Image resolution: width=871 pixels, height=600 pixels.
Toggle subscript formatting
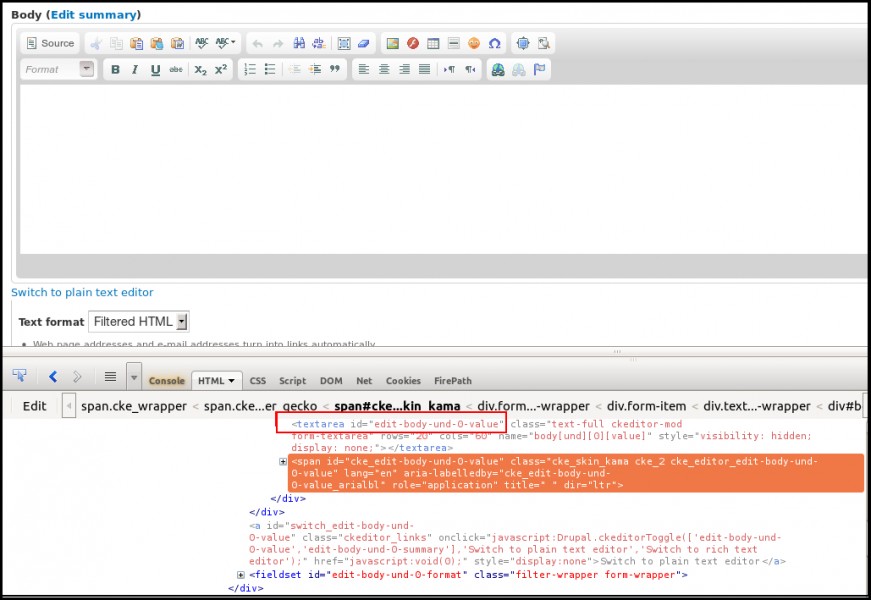pos(200,70)
